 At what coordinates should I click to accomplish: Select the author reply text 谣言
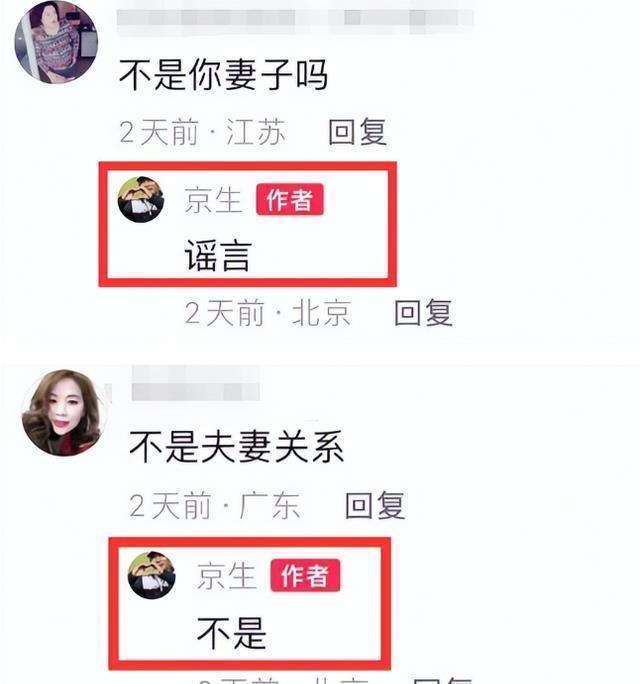[x=218, y=256]
